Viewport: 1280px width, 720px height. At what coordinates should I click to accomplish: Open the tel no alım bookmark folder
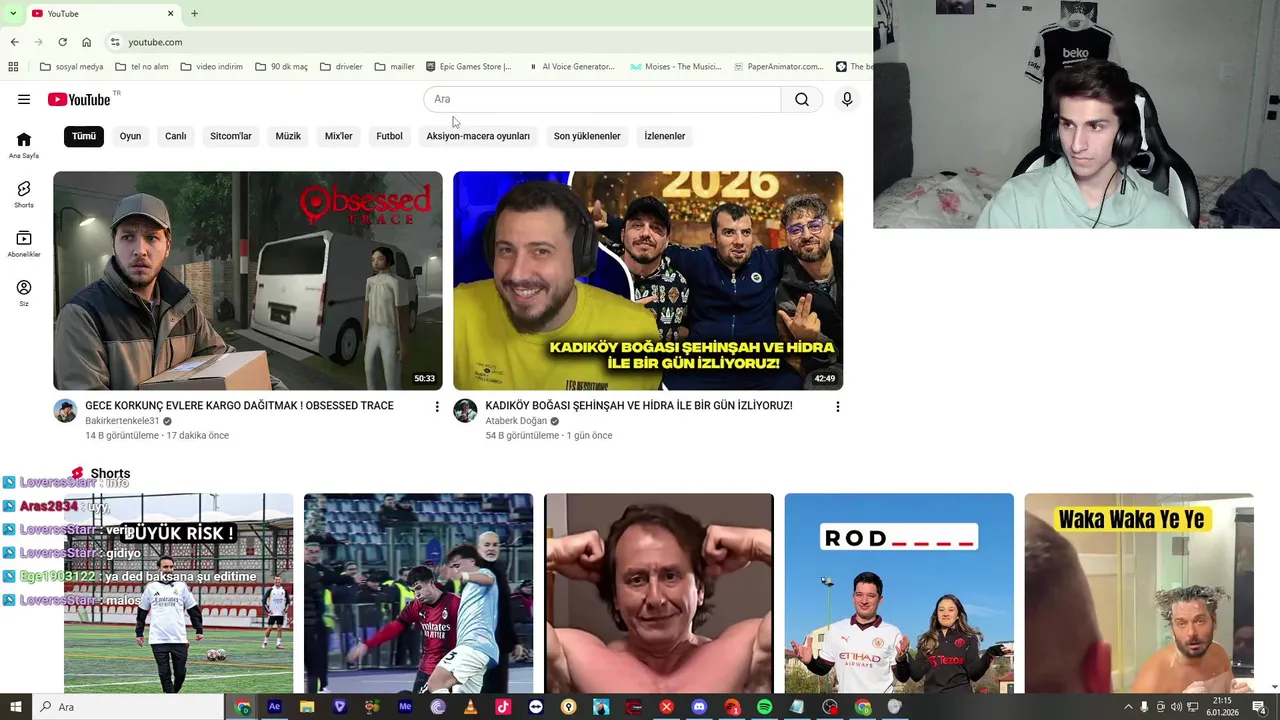click(x=142, y=67)
